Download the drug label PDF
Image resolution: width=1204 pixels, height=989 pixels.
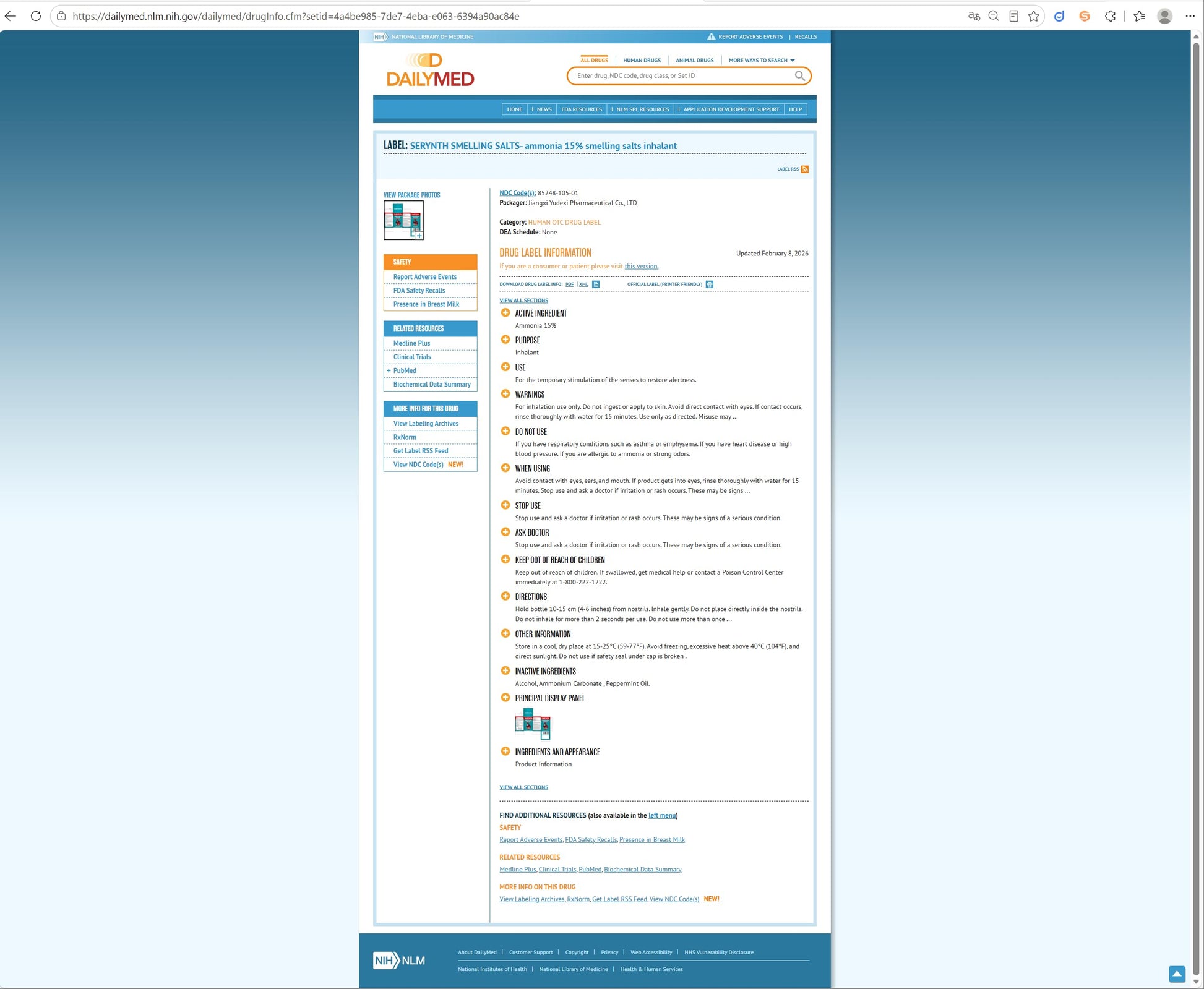[x=570, y=285]
